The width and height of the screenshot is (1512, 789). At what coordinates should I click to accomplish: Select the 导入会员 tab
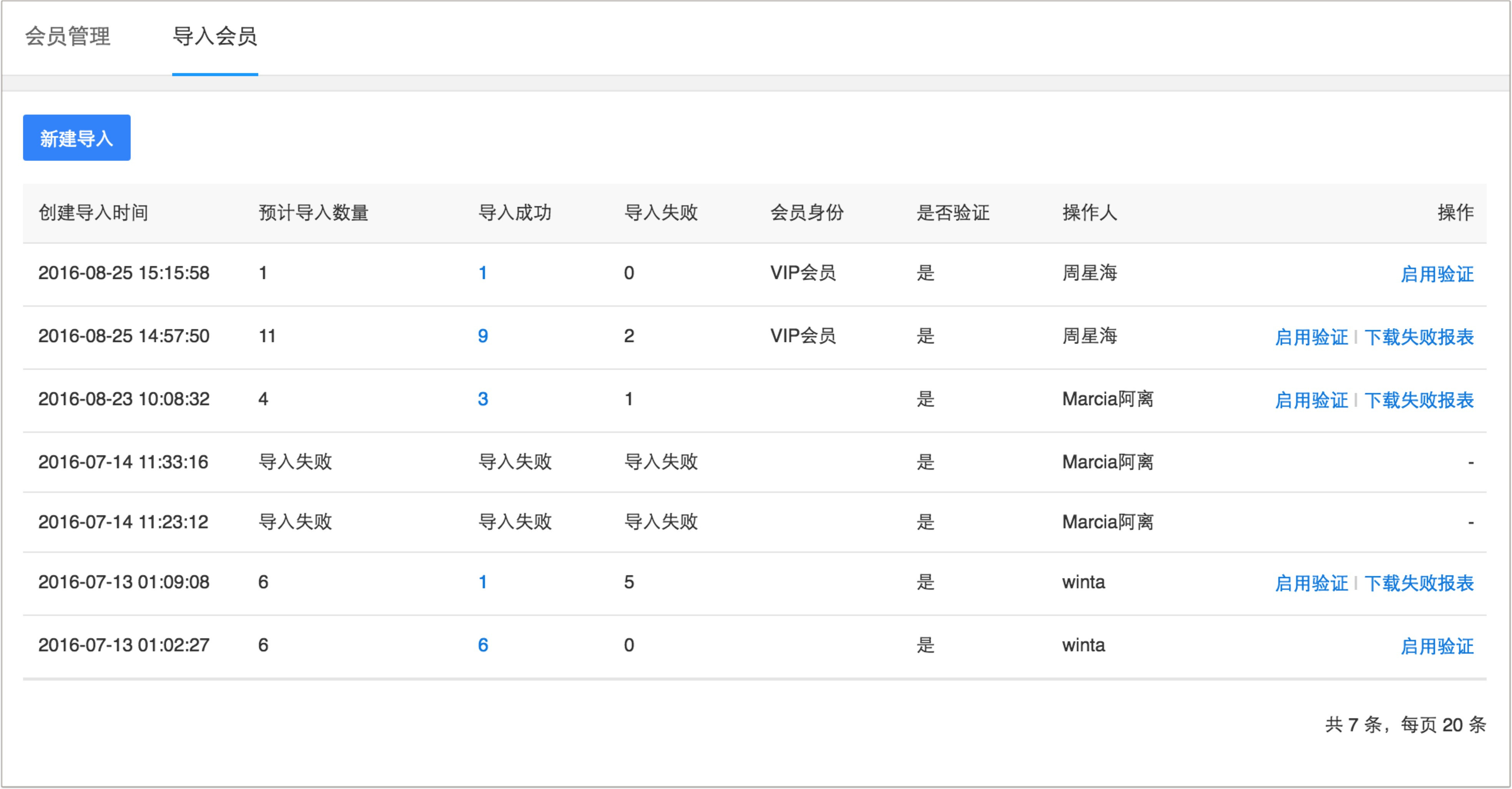pos(215,37)
